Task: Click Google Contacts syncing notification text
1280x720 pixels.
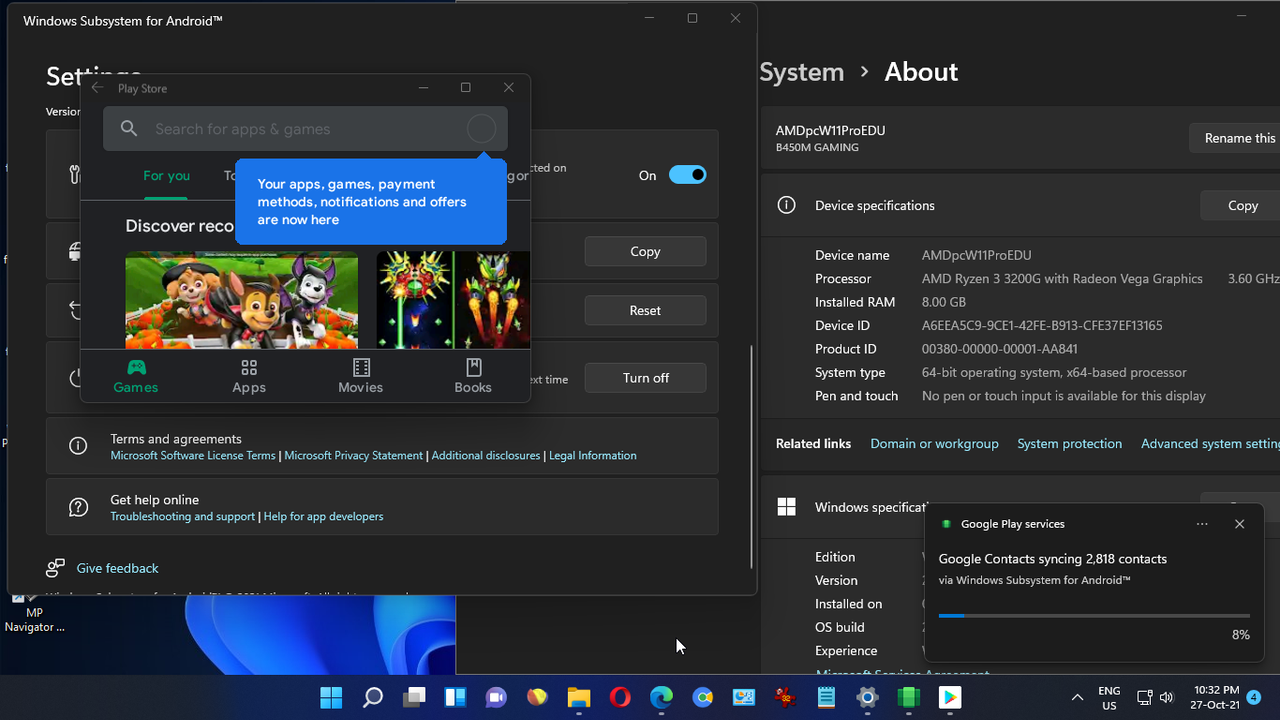Action: click(1052, 559)
